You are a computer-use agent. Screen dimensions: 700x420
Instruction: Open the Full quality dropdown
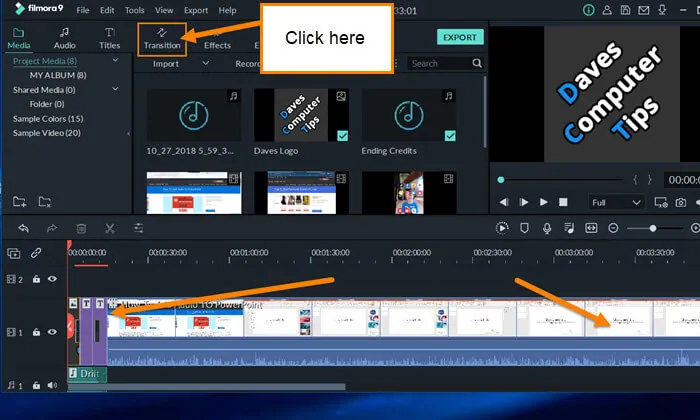pos(616,203)
